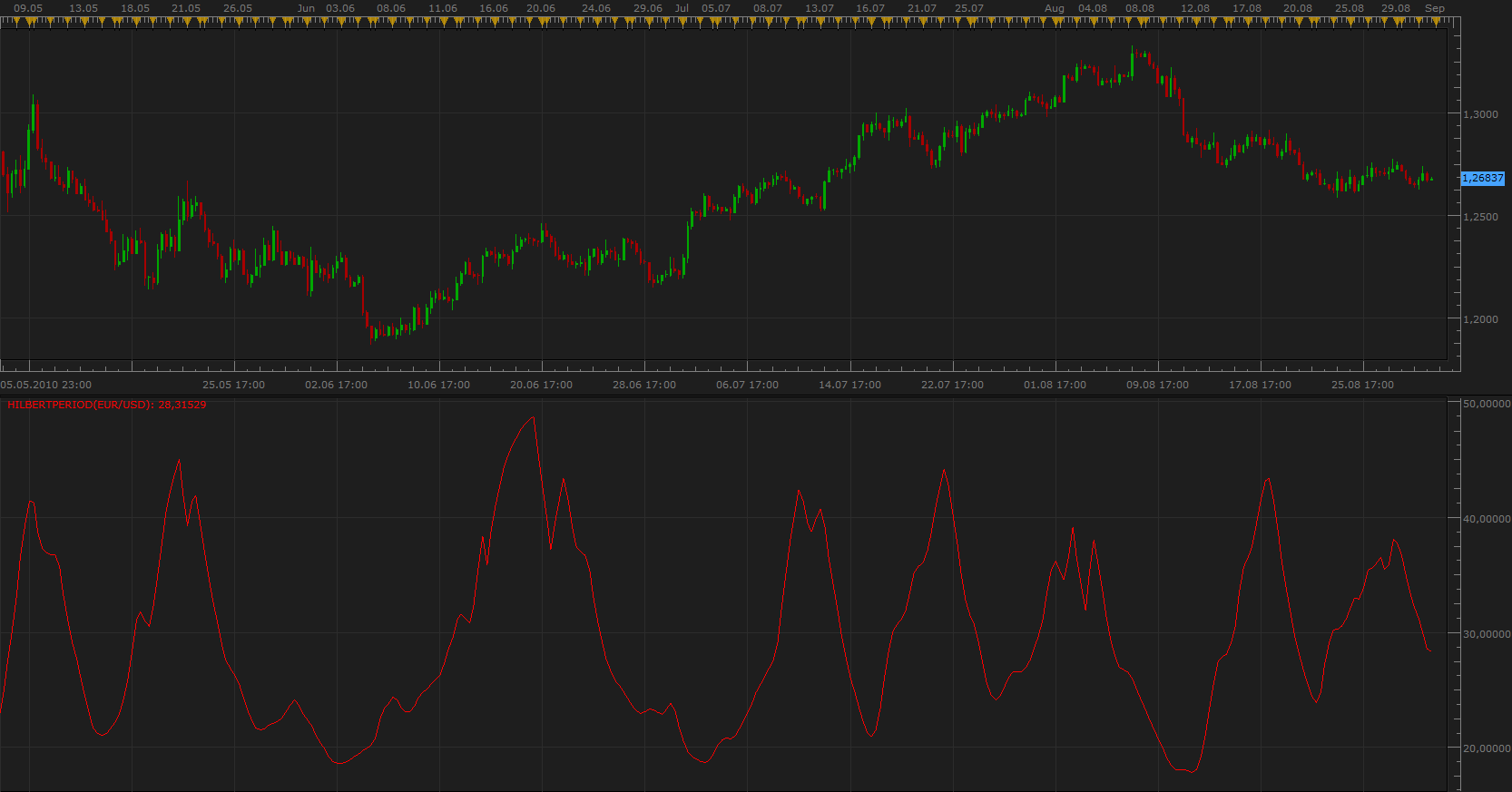Select the 40,00000 indicator scale value

coord(1487,519)
